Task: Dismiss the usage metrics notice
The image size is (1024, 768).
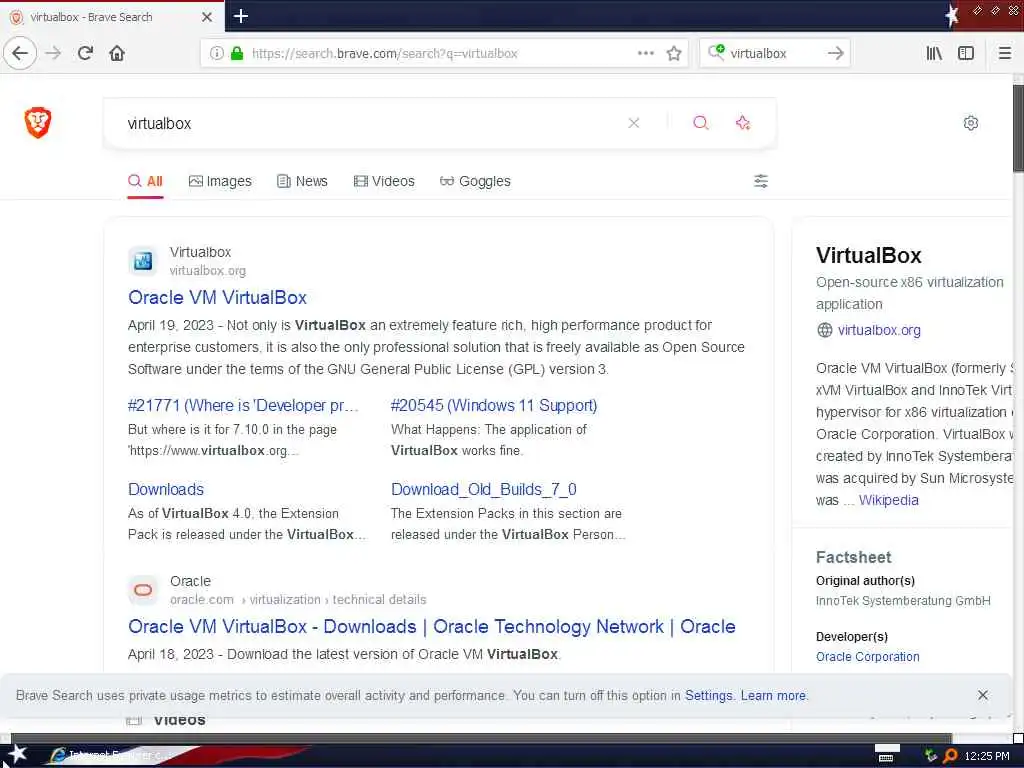Action: pyautogui.click(x=982, y=695)
